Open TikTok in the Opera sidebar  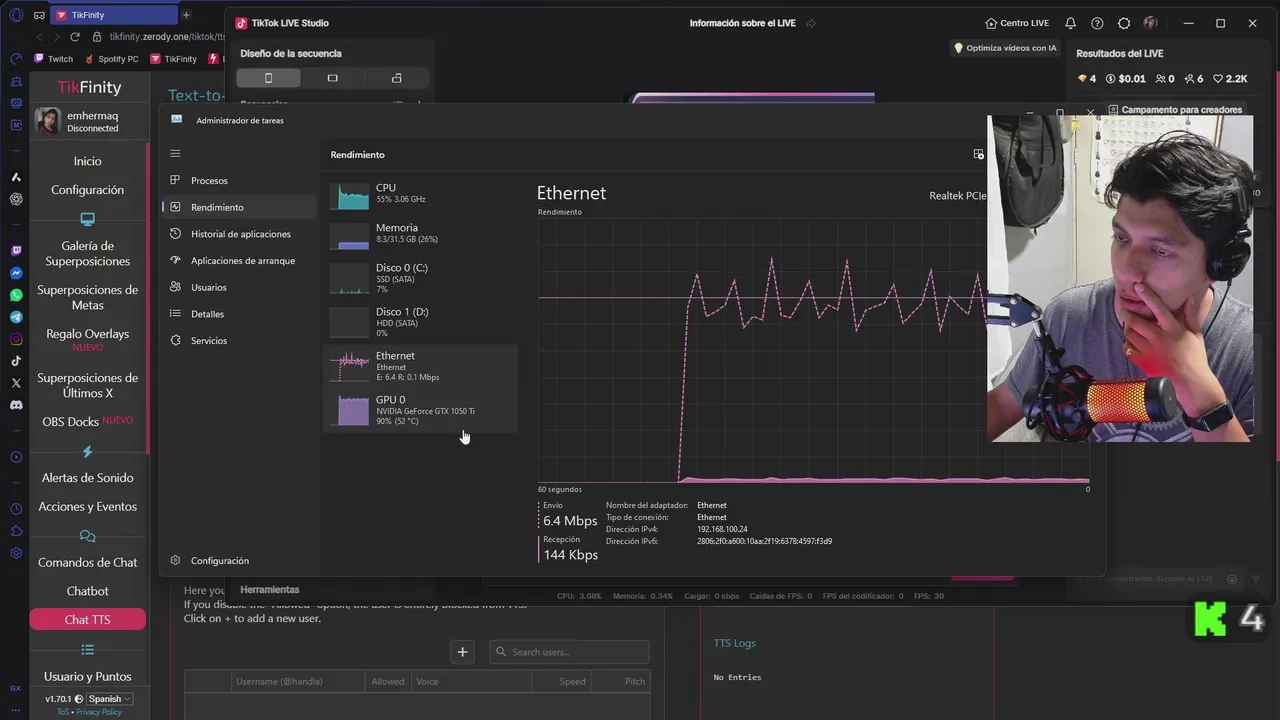point(16,361)
